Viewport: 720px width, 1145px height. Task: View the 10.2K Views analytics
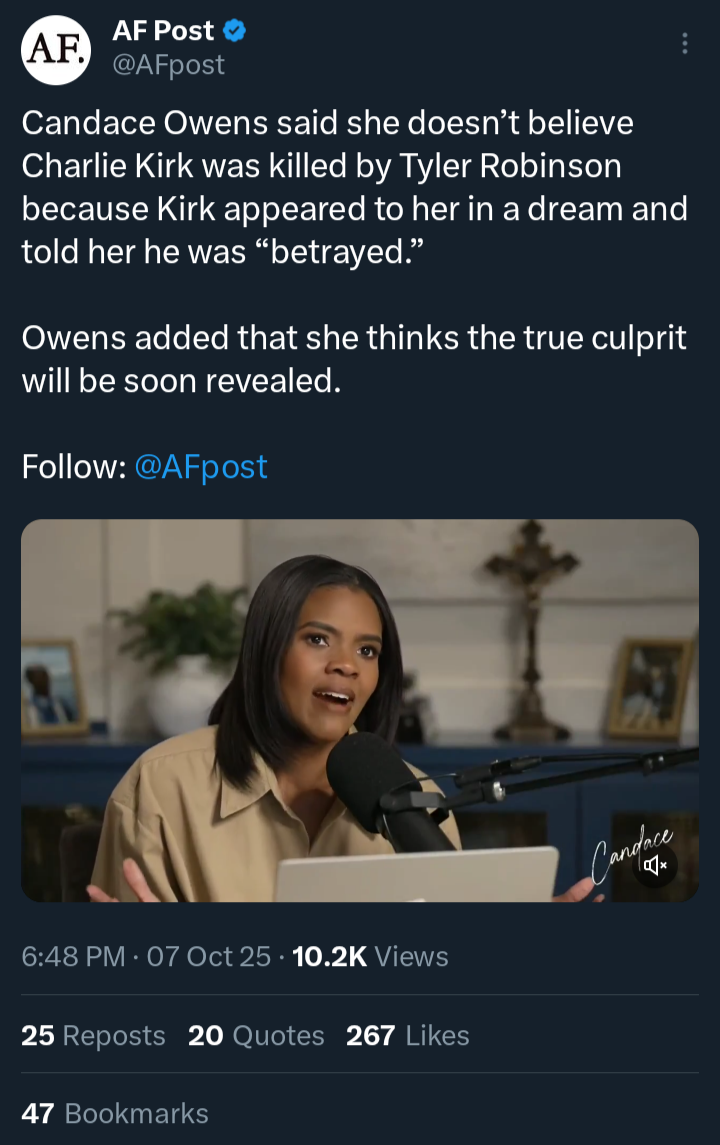pyautogui.click(x=370, y=957)
